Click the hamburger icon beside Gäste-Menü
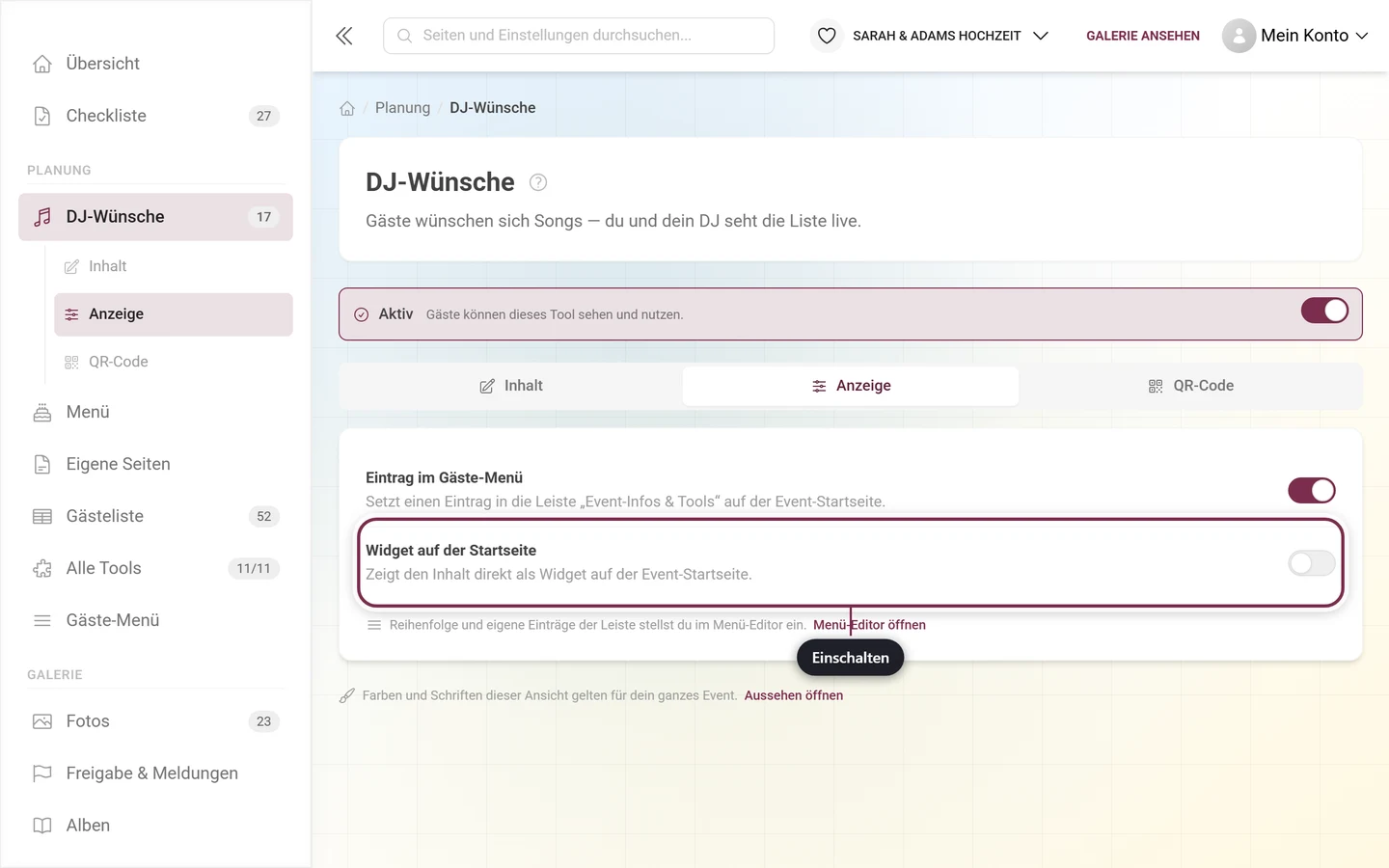 pyautogui.click(x=42, y=620)
